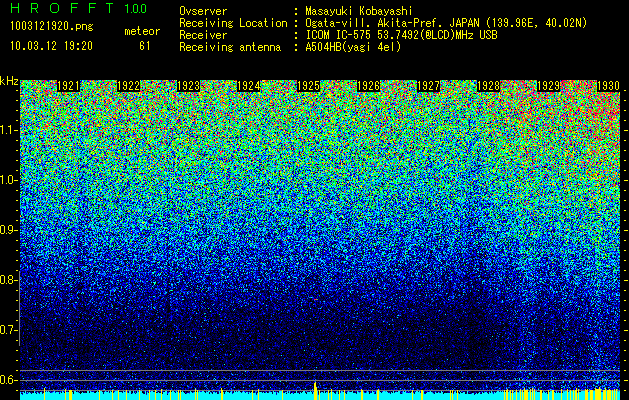Click the 1928 time marker
The width and height of the screenshot is (629, 400).
[x=489, y=86]
